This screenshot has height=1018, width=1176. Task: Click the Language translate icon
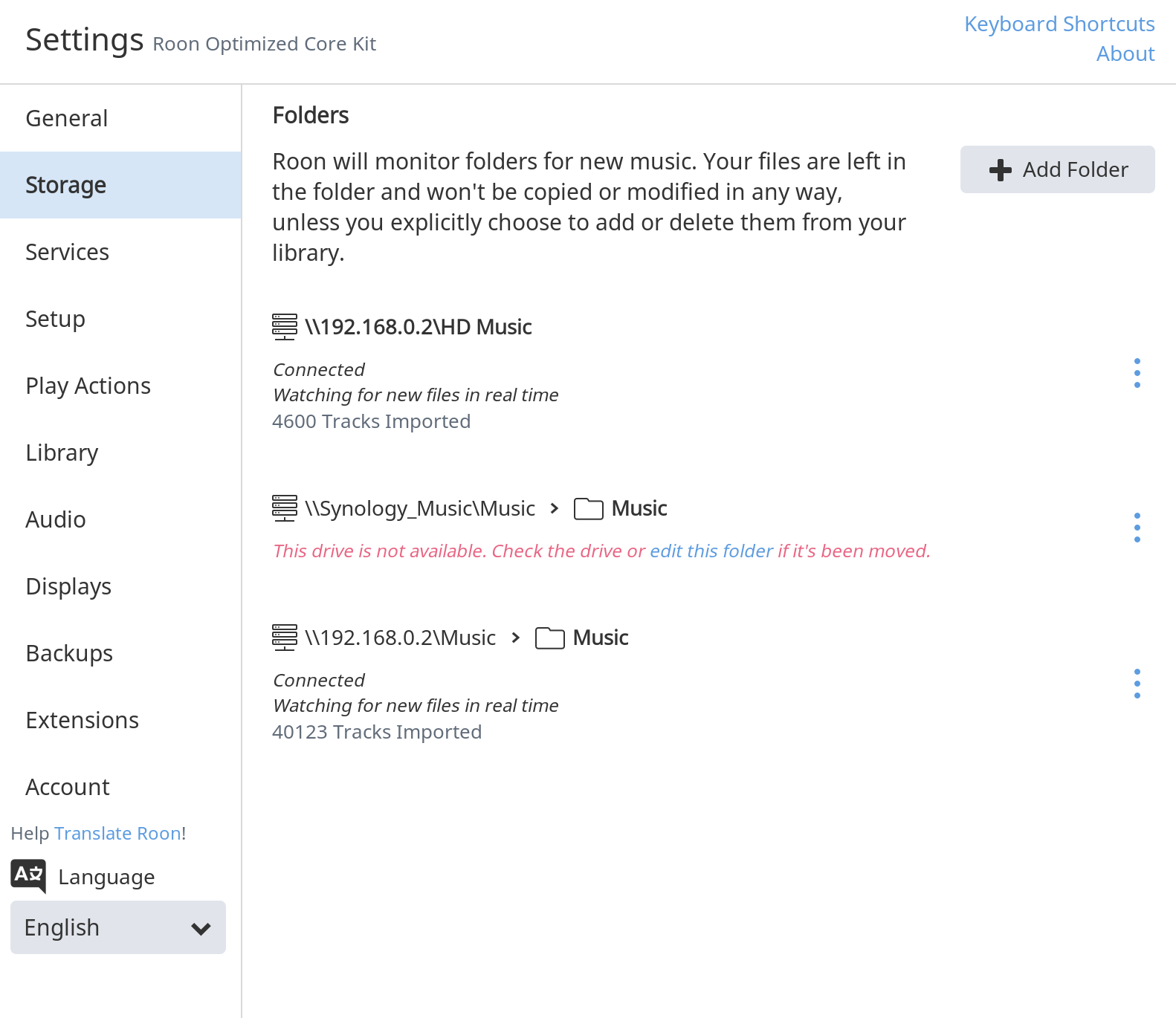28,876
